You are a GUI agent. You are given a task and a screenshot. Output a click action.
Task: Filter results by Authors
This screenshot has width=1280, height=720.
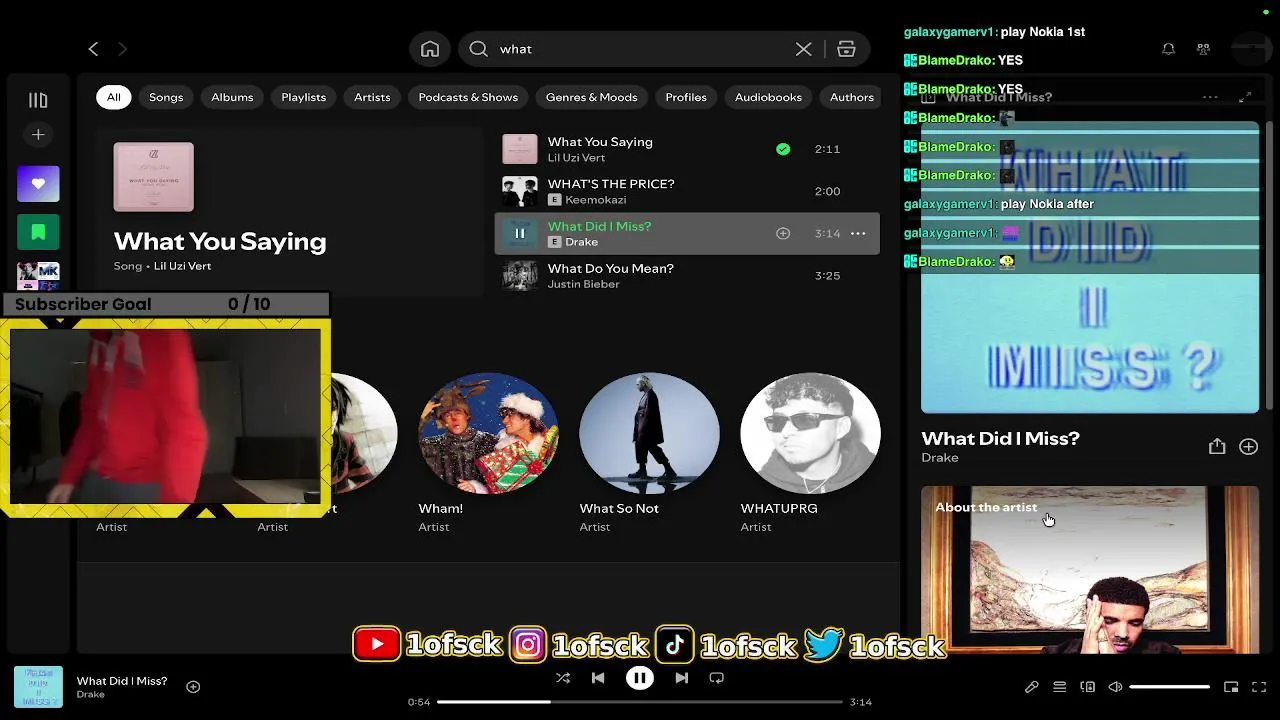pyautogui.click(x=852, y=97)
